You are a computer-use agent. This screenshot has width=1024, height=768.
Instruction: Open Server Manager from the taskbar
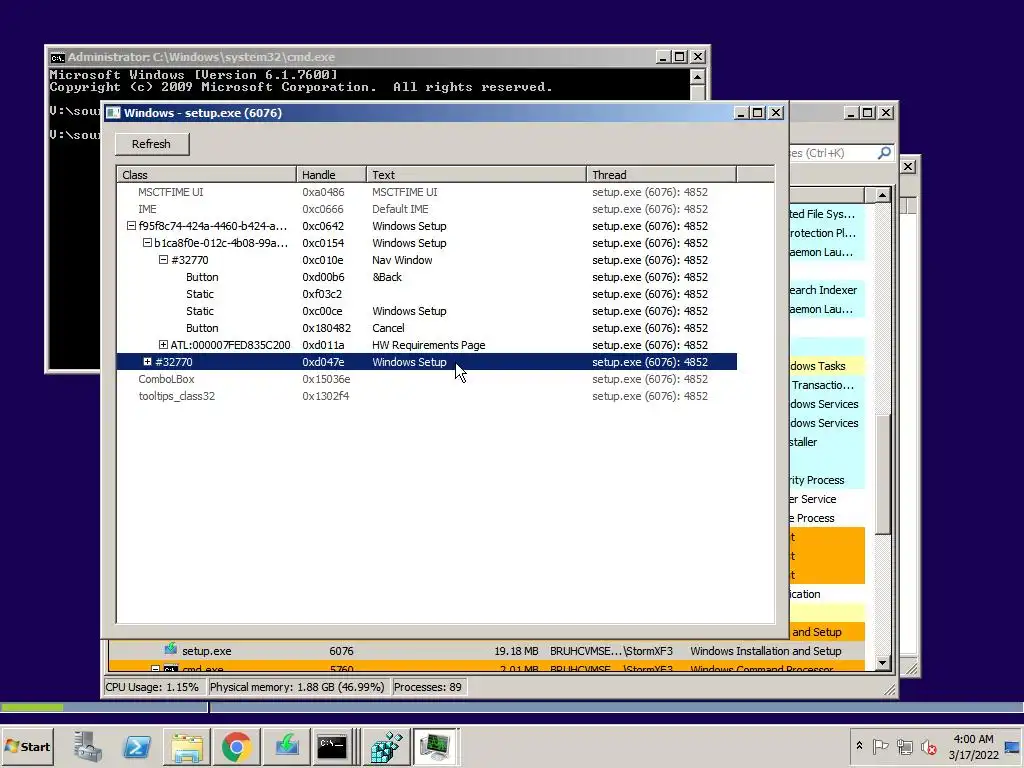click(88, 746)
